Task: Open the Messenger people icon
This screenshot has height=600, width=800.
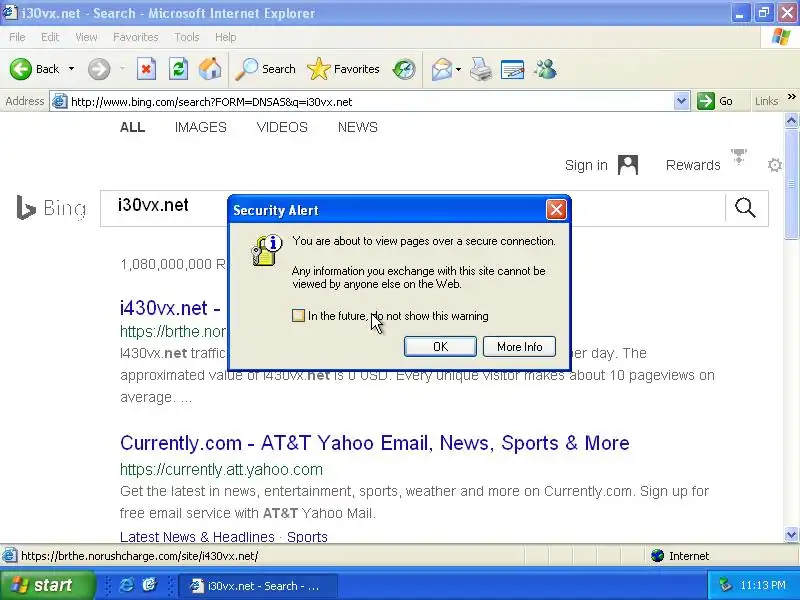Action: [x=545, y=69]
